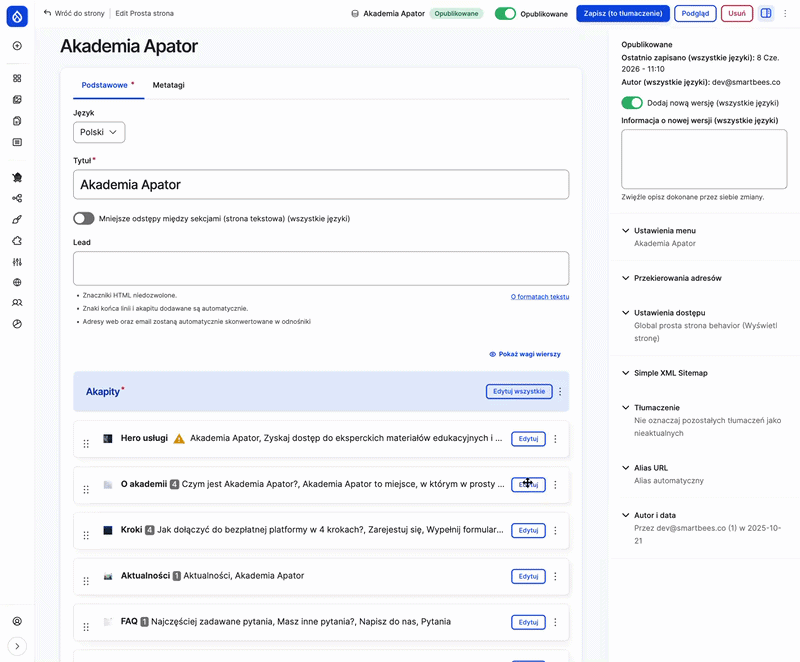The image size is (800, 662).
Task: Click Zapisz (to tłumaczenie) button
Action: 623,13
